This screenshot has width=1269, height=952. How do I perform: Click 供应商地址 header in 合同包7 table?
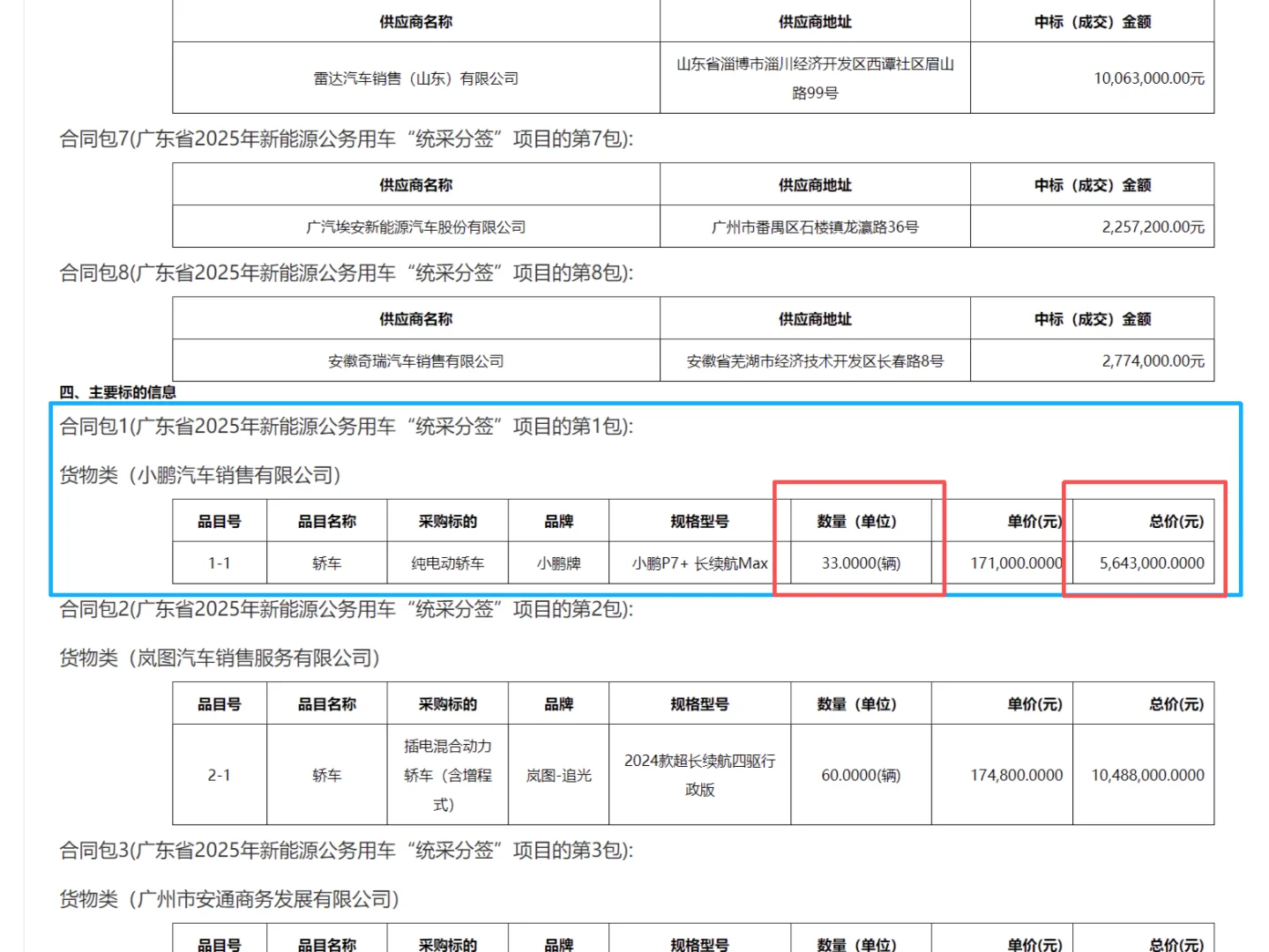815,185
